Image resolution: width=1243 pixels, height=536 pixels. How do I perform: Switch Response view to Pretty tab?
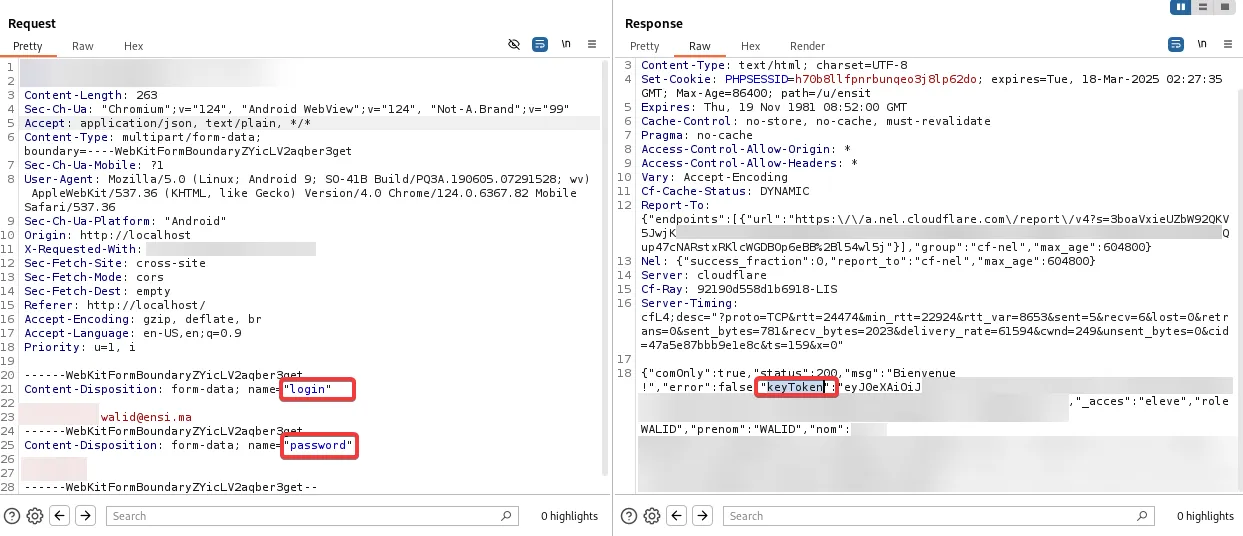coord(644,46)
